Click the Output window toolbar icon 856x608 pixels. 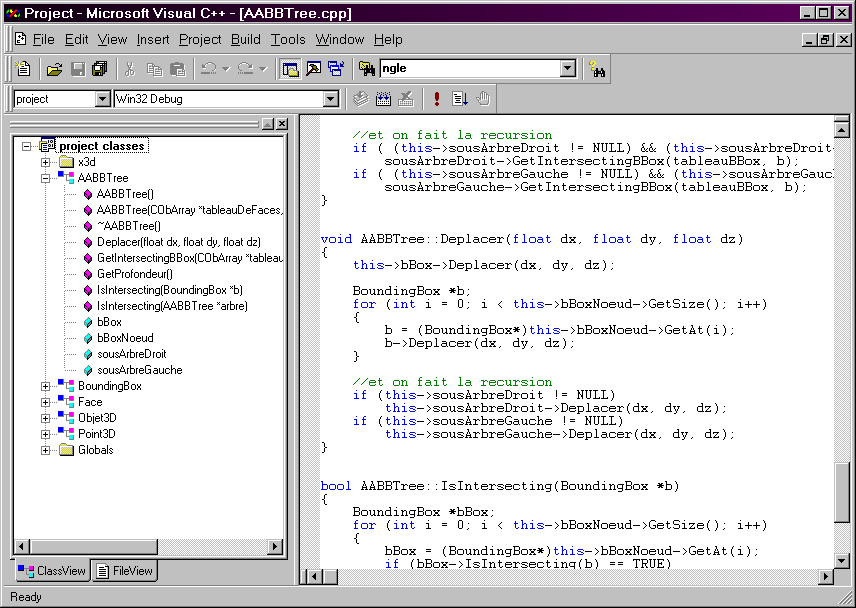point(313,69)
